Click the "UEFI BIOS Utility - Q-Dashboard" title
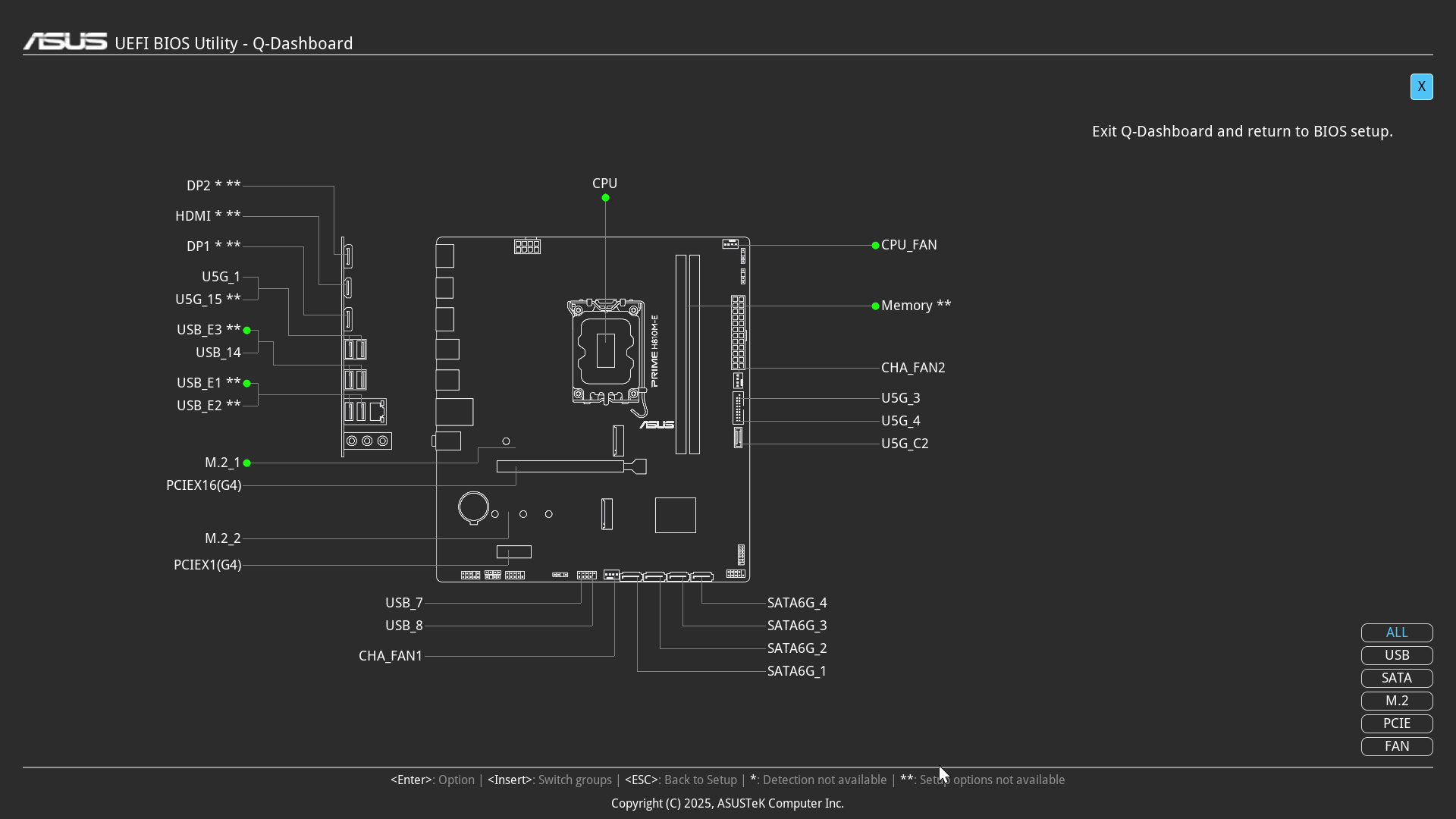This screenshot has height=819, width=1456. pyautogui.click(x=234, y=43)
